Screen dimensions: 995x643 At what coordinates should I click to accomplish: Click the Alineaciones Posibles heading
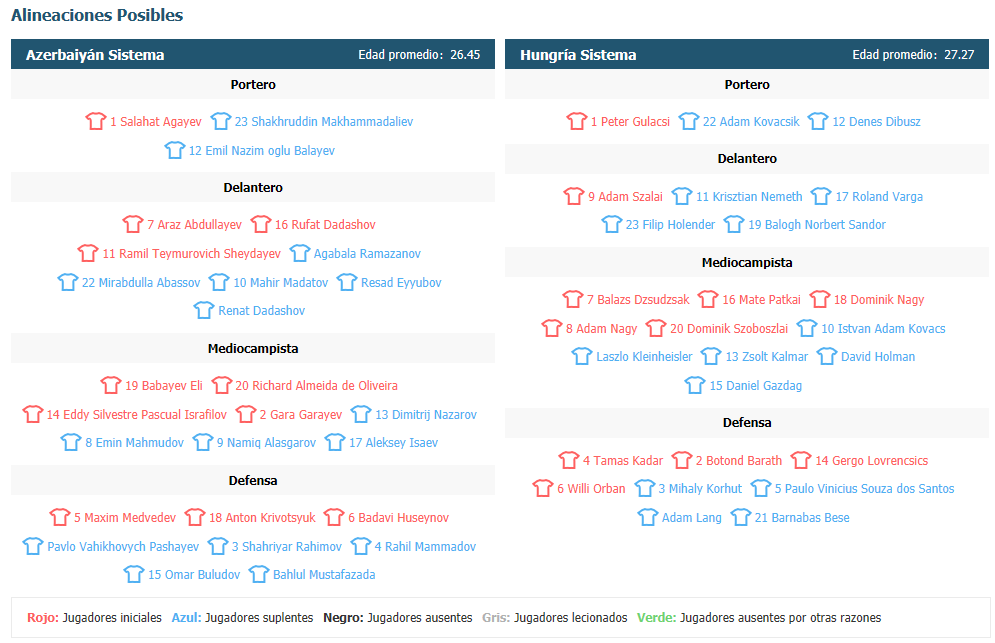point(97,15)
